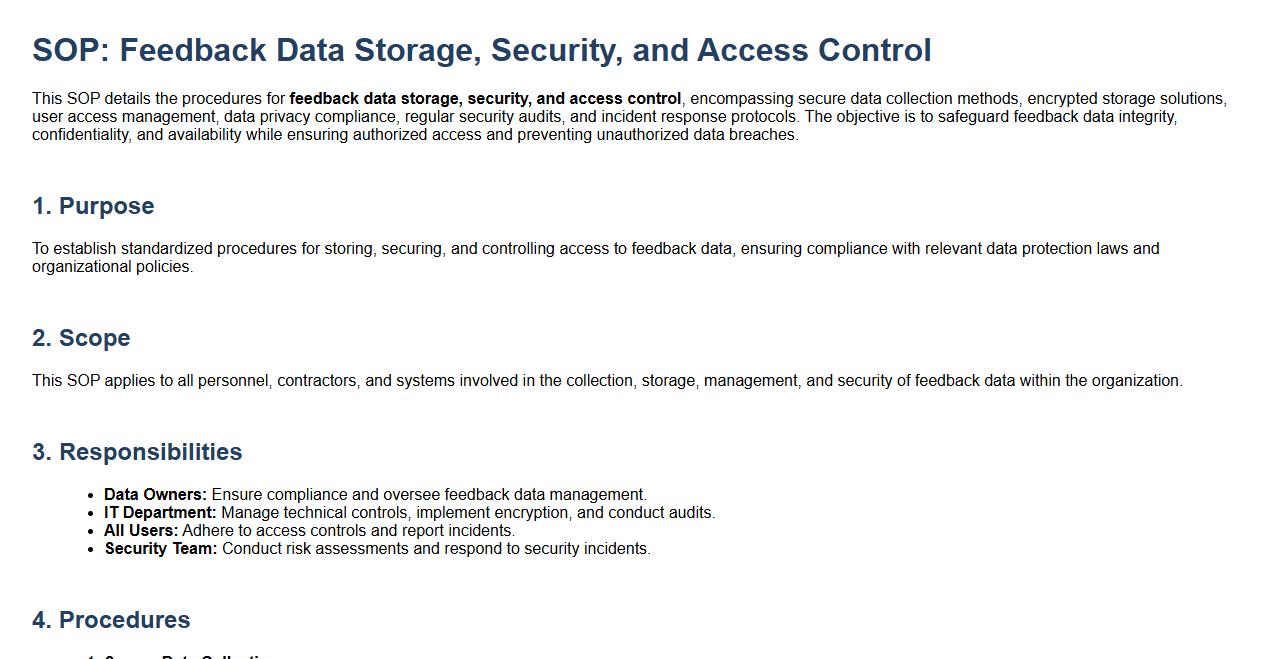Click the bold "IT Department:" label

[160, 513]
